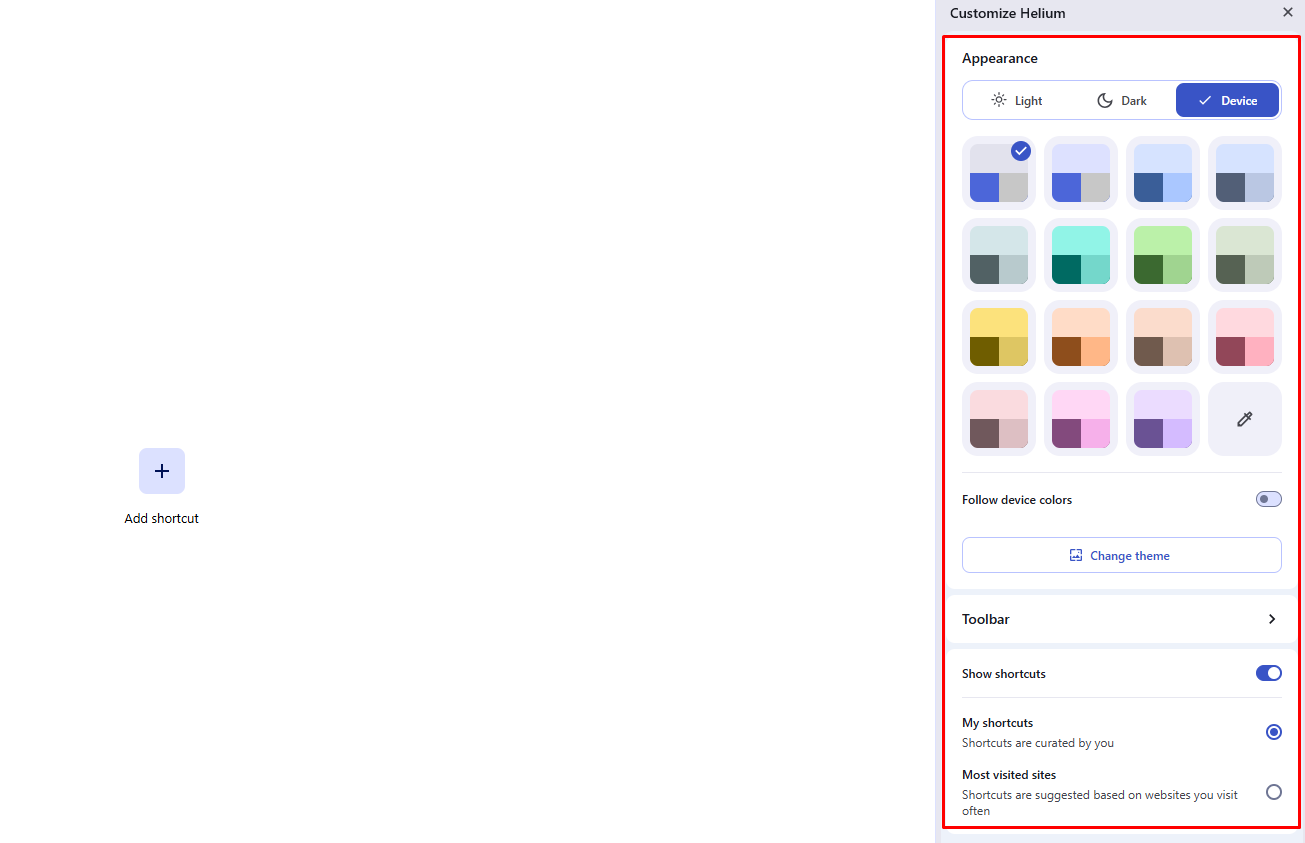The height and width of the screenshot is (843, 1305).
Task: Pick the yellow color theme
Action: (998, 336)
